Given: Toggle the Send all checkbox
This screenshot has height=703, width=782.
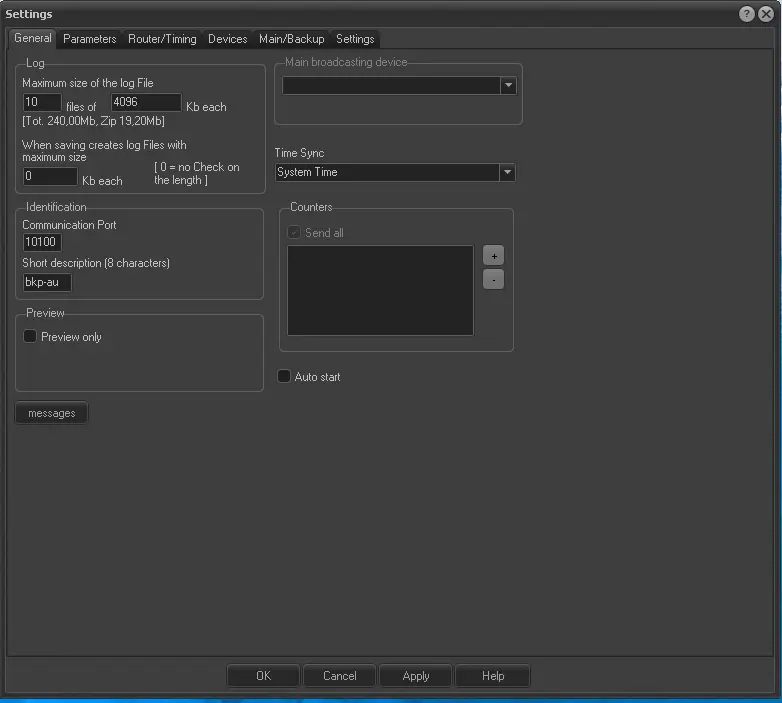Looking at the screenshot, I should pos(294,233).
